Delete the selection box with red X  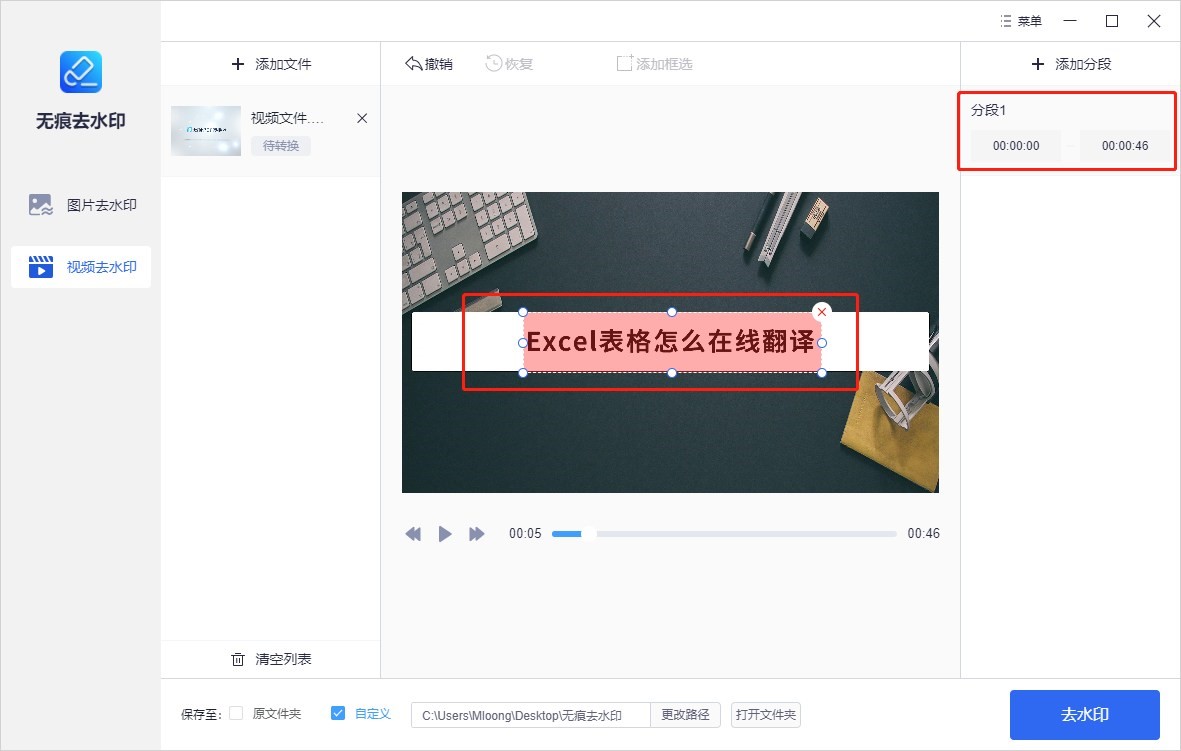pyautogui.click(x=822, y=312)
